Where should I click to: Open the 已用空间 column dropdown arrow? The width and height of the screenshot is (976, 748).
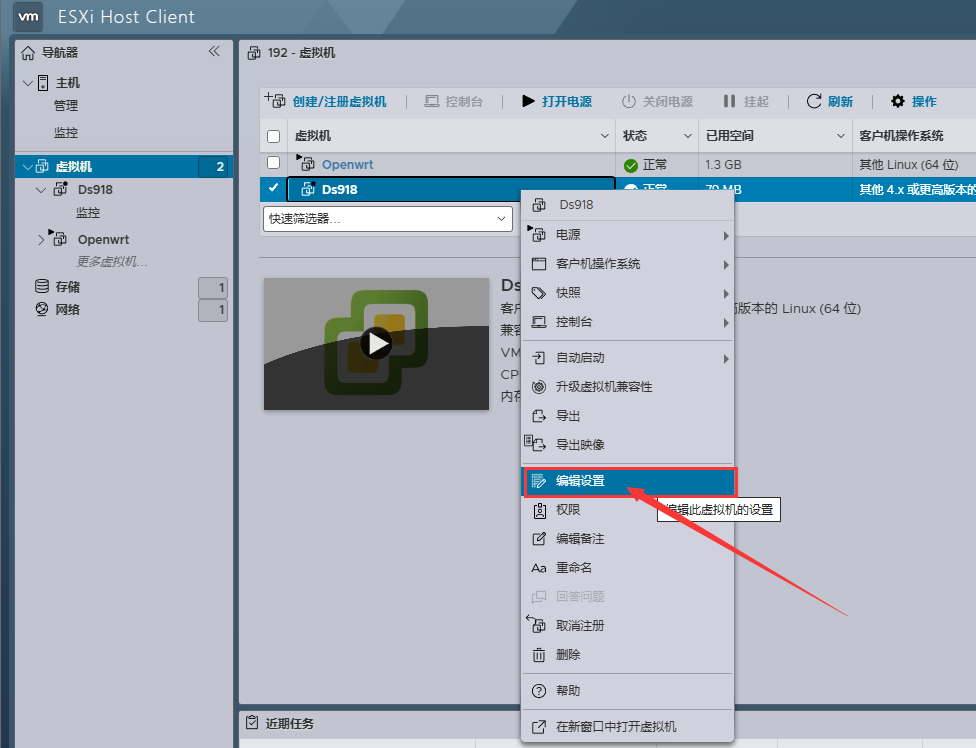point(840,136)
